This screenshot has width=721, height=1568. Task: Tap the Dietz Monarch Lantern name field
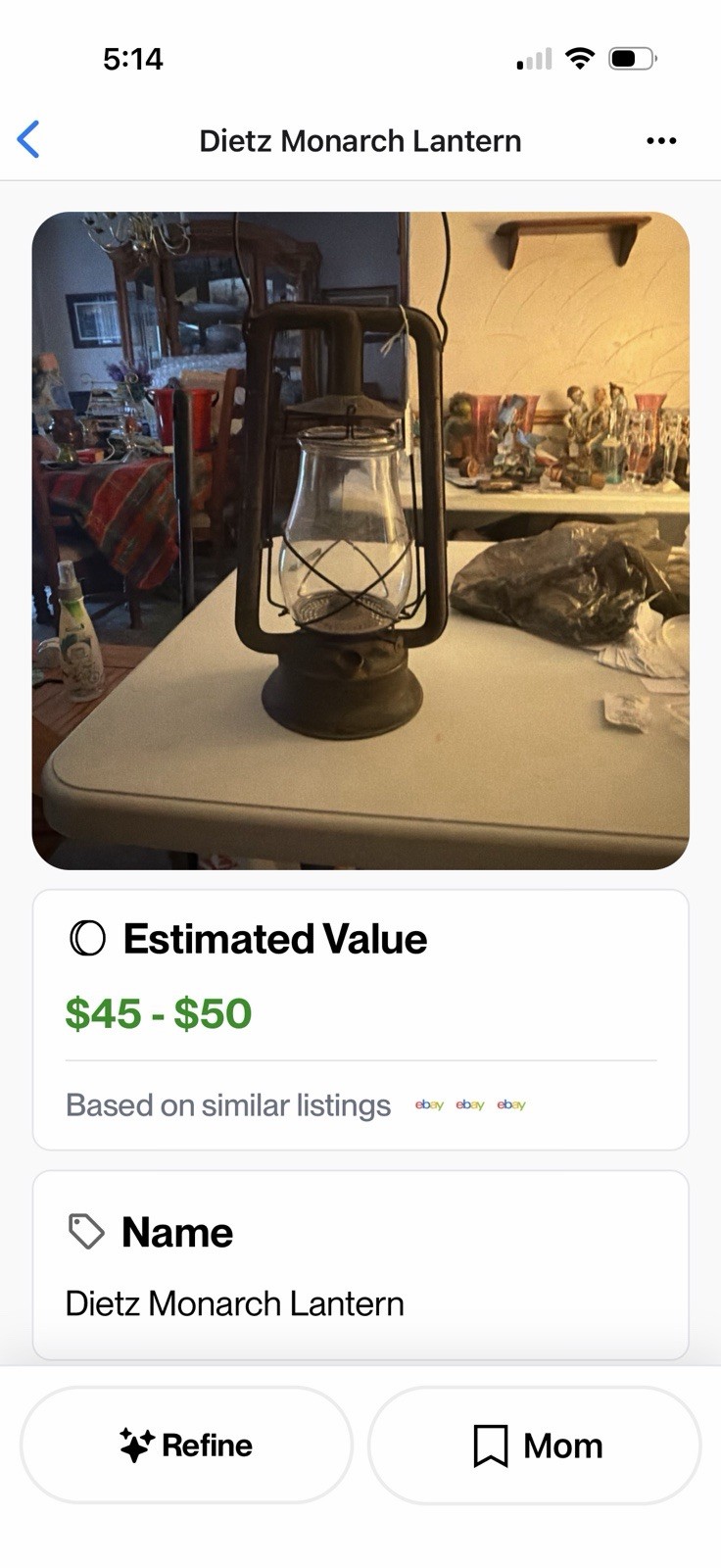[234, 1303]
